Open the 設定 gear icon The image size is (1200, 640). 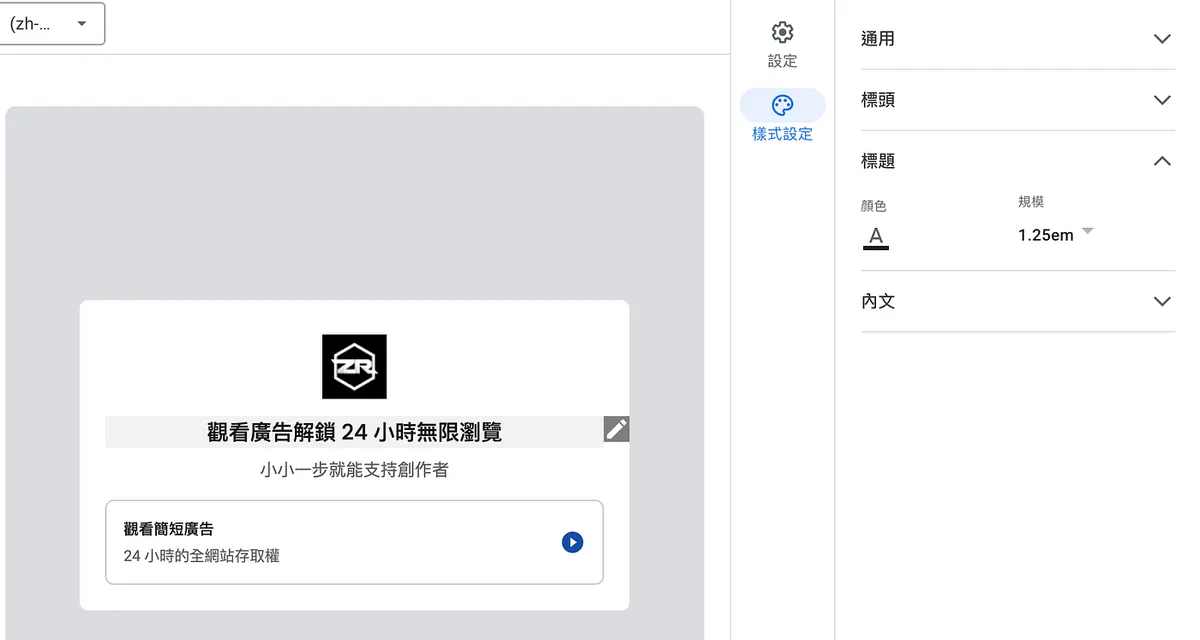782,33
